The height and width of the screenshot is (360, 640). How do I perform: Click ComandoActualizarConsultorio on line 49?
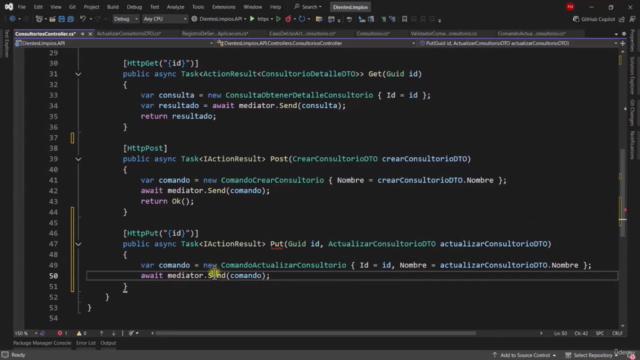point(283,265)
